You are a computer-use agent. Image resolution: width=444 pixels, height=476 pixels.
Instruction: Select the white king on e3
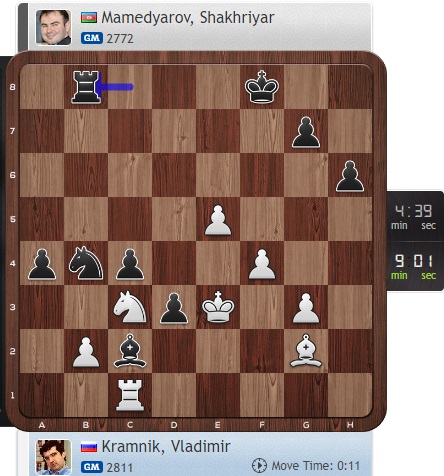tap(218, 306)
